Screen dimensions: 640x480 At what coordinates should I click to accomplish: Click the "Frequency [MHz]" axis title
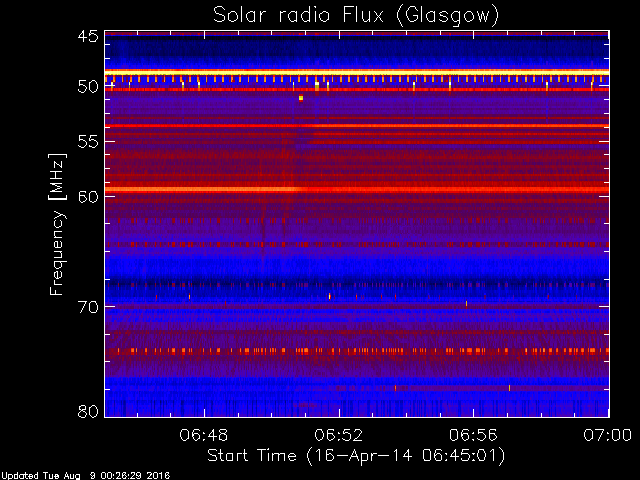pyautogui.click(x=57, y=224)
